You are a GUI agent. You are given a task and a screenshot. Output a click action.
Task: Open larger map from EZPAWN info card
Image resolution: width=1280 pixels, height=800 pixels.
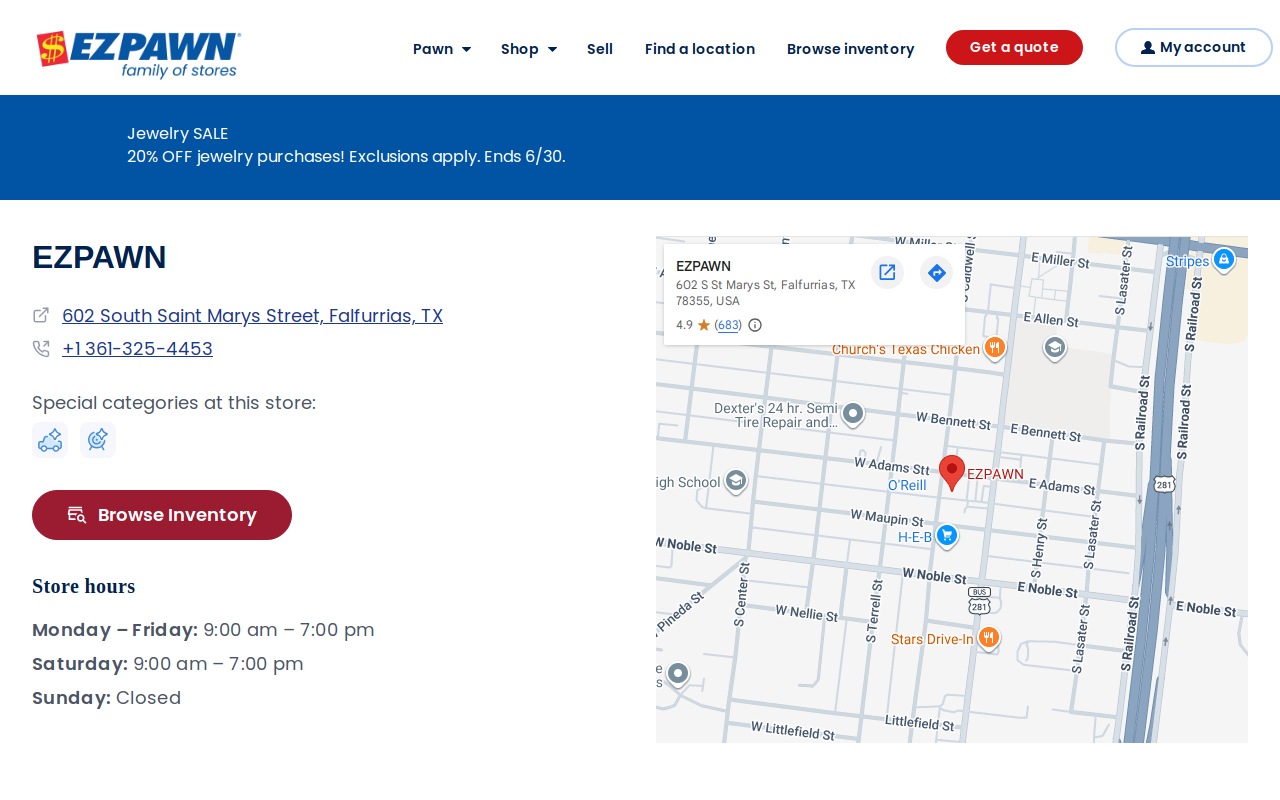coord(887,272)
